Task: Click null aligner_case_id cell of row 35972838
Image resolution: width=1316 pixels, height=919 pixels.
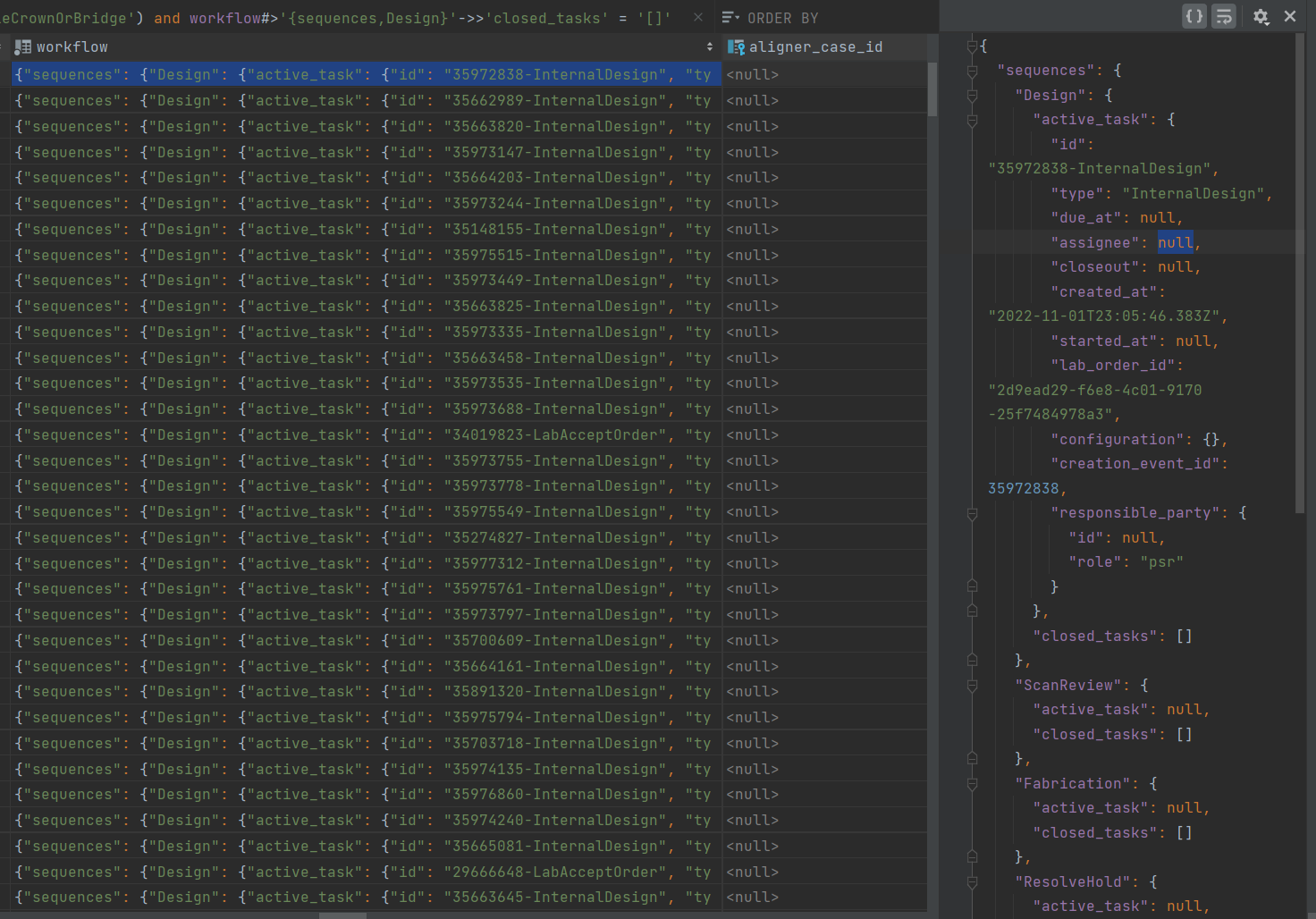Action: click(x=824, y=75)
